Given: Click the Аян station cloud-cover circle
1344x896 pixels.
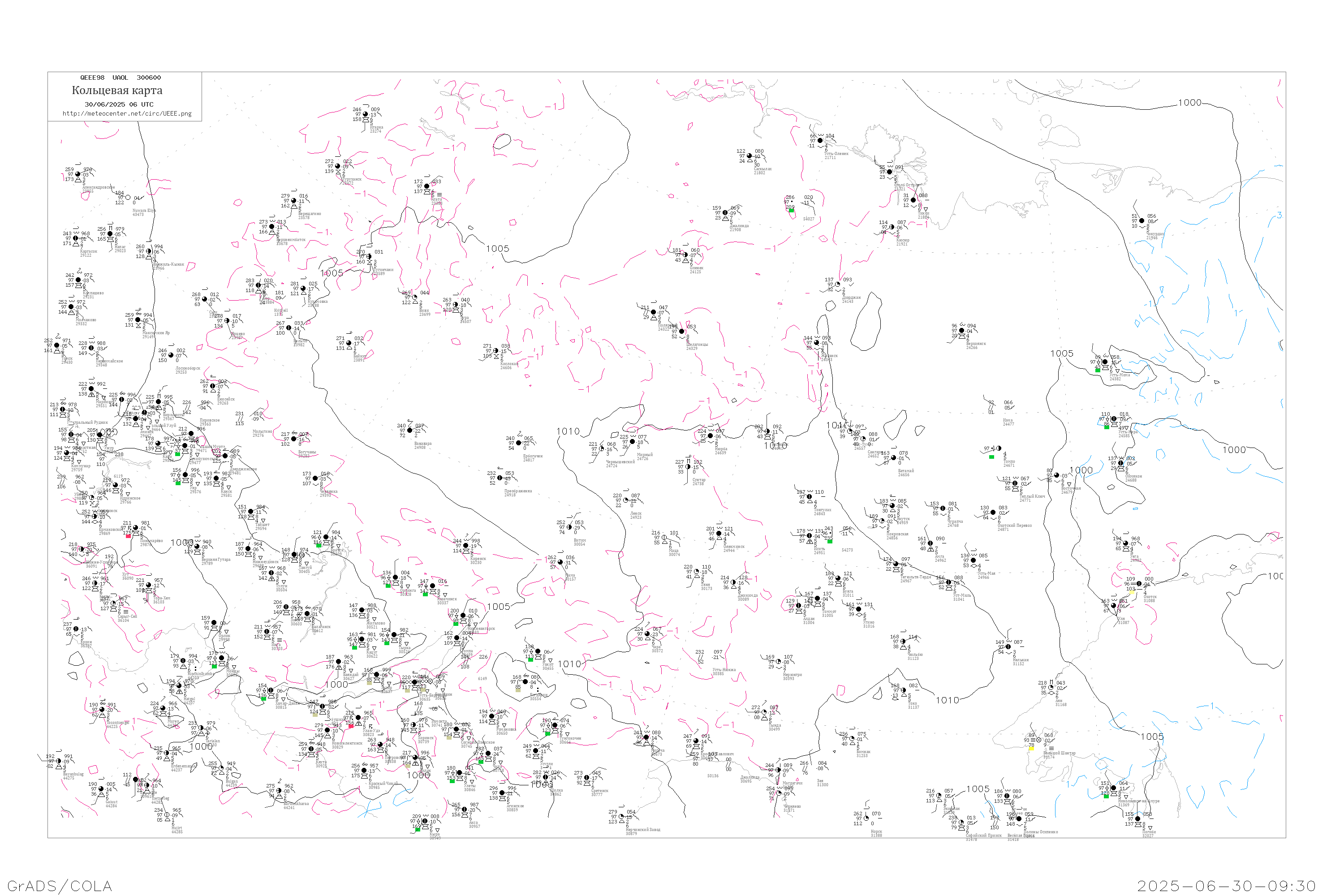Looking at the screenshot, I should click(1051, 688).
